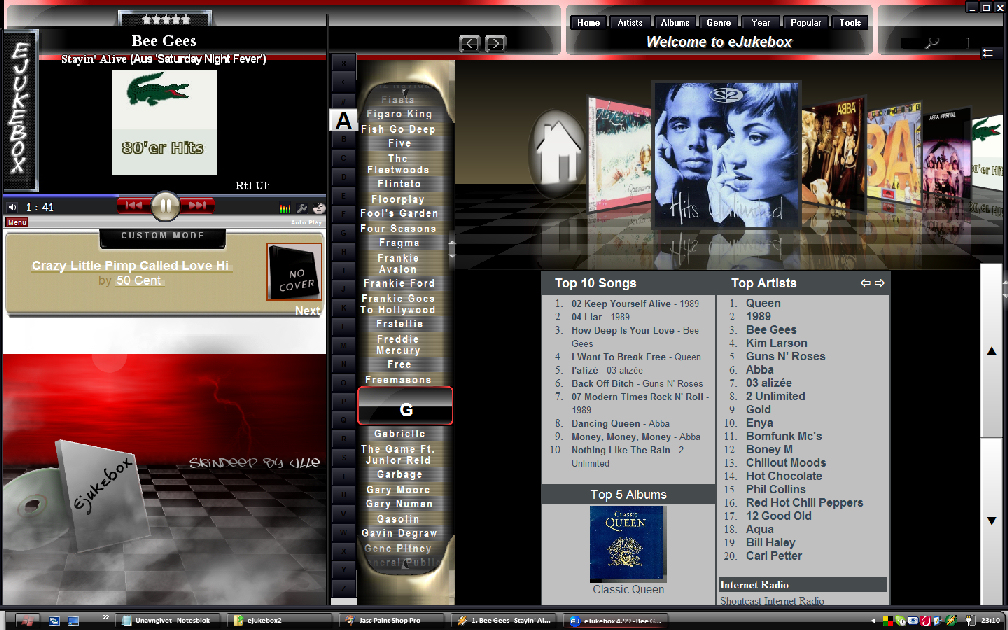Open the Tools tab
The height and width of the screenshot is (630, 1008).
[x=850, y=22]
